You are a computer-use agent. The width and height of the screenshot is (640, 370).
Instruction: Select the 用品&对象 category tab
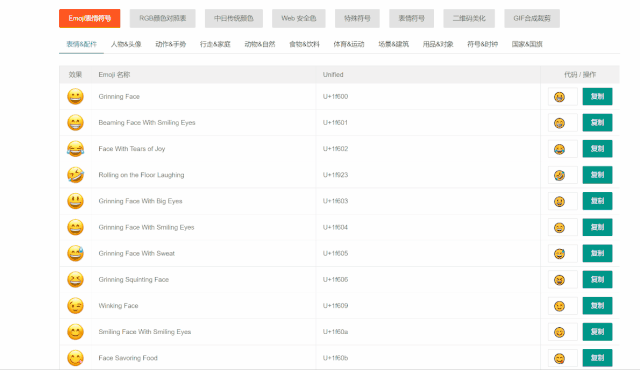pos(438,44)
